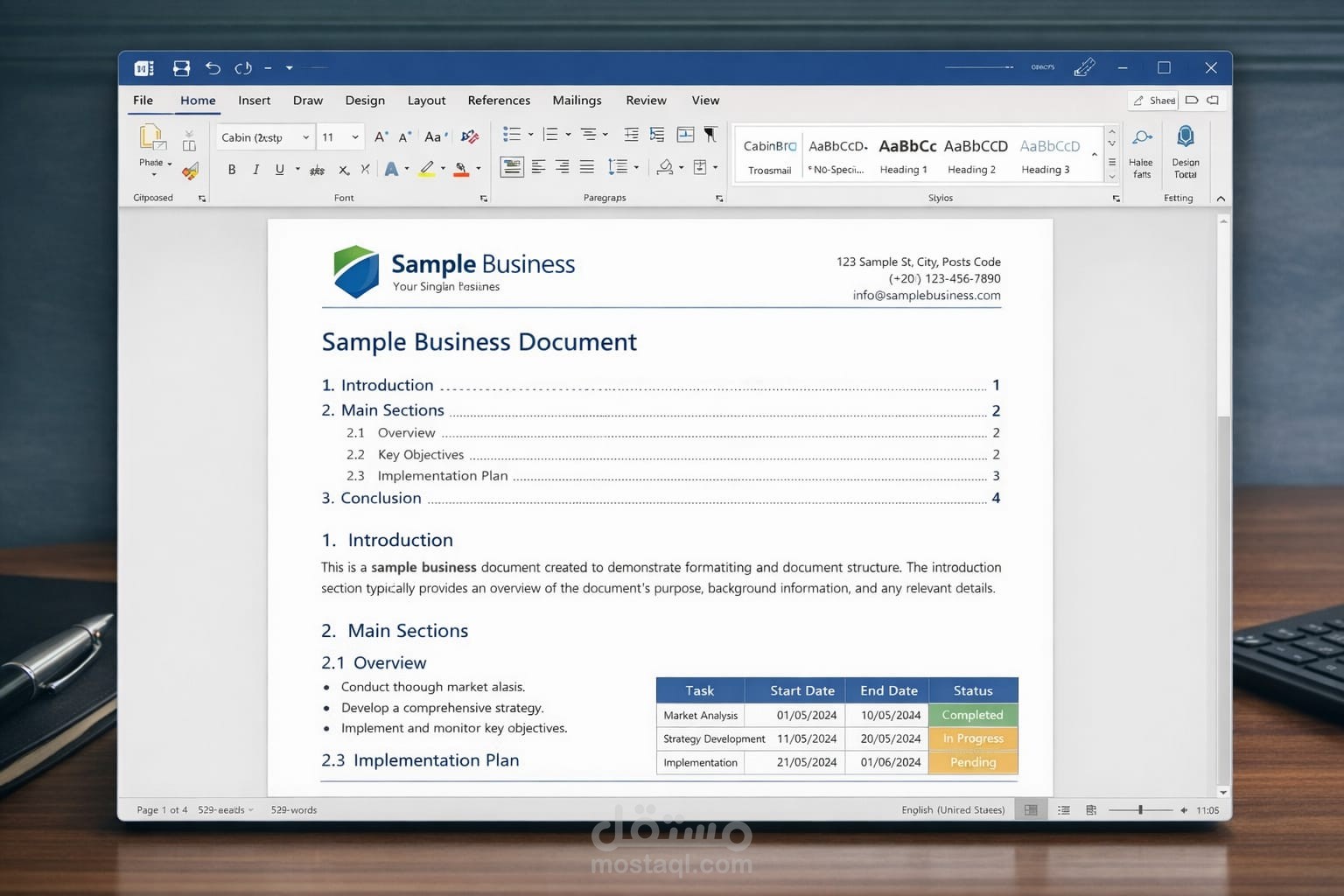This screenshot has width=1344, height=896.
Task: Click the Font group dialog launcher
Action: [484, 199]
